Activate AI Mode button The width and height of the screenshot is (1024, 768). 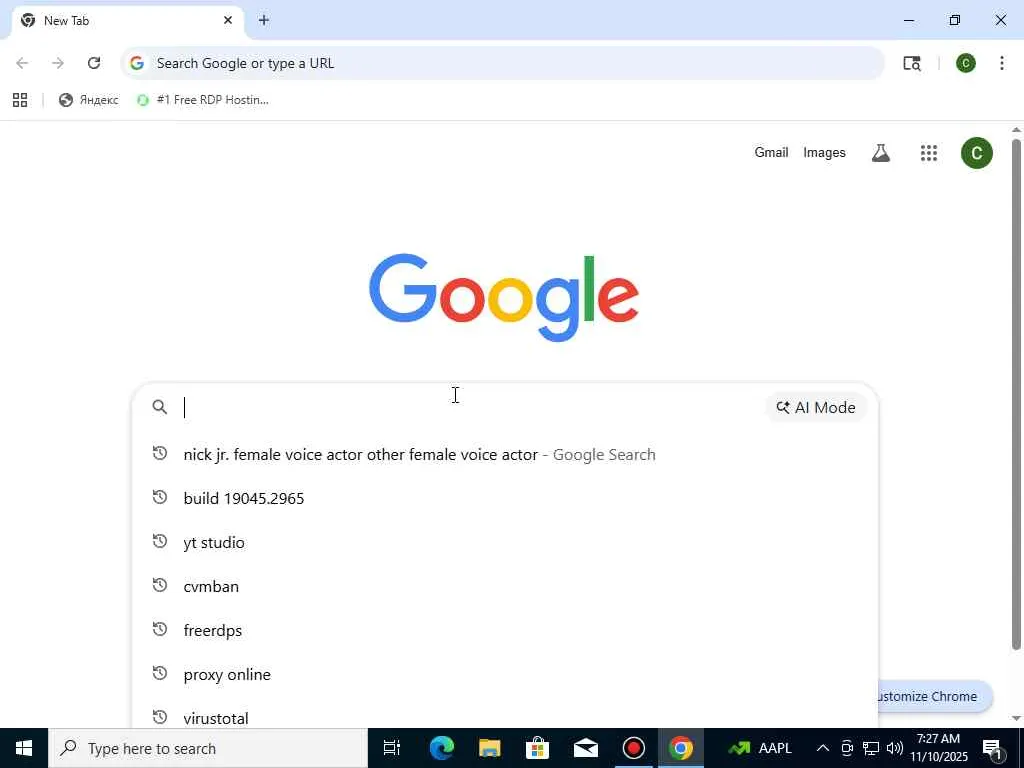coord(816,408)
